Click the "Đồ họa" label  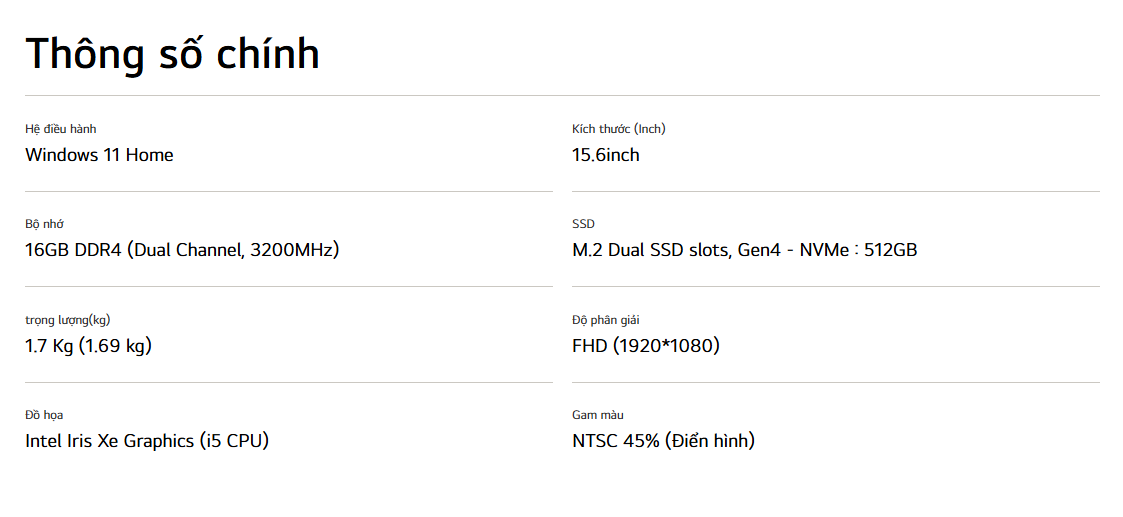[45, 415]
